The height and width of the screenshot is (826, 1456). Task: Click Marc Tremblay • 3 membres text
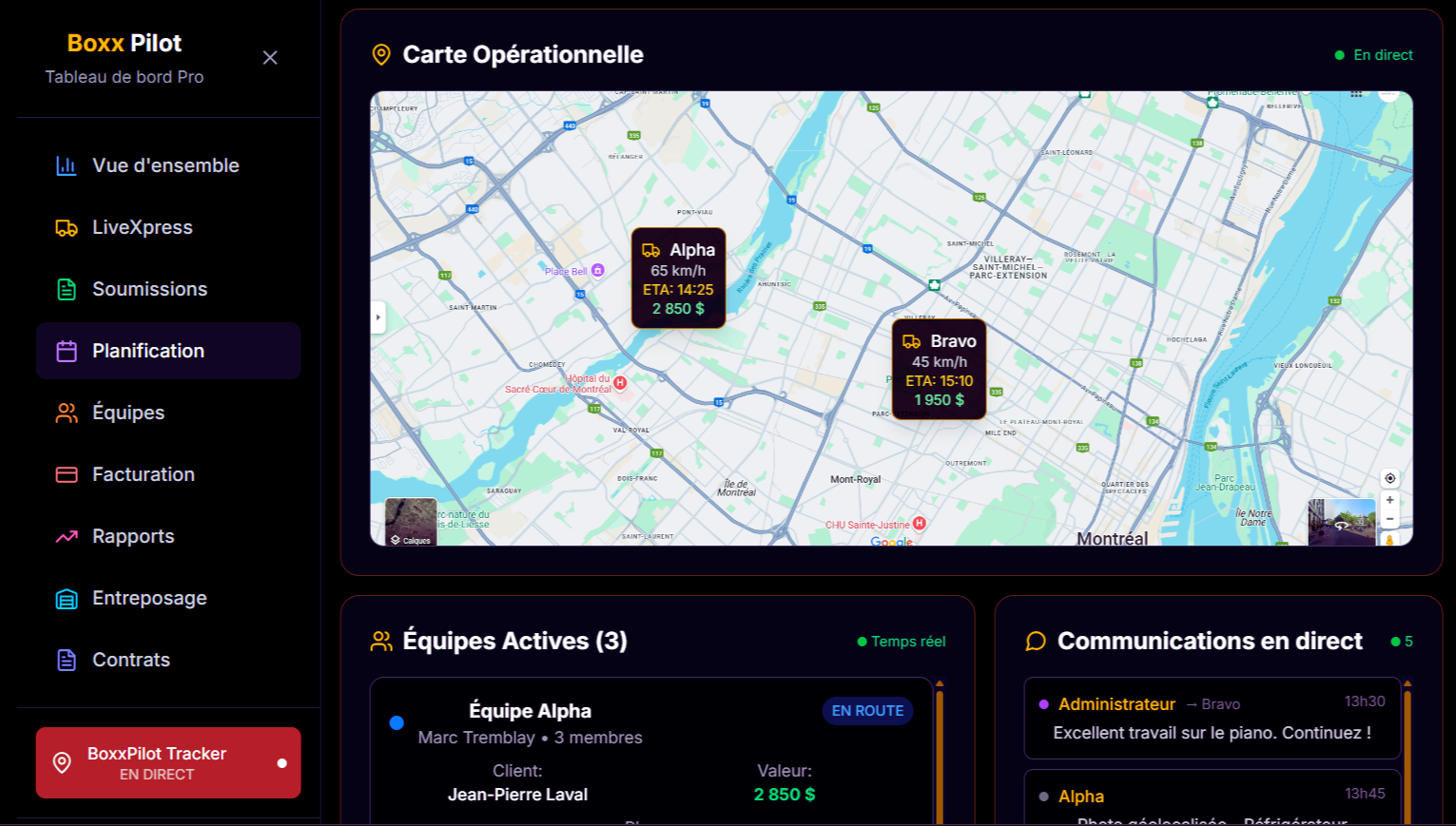(530, 738)
